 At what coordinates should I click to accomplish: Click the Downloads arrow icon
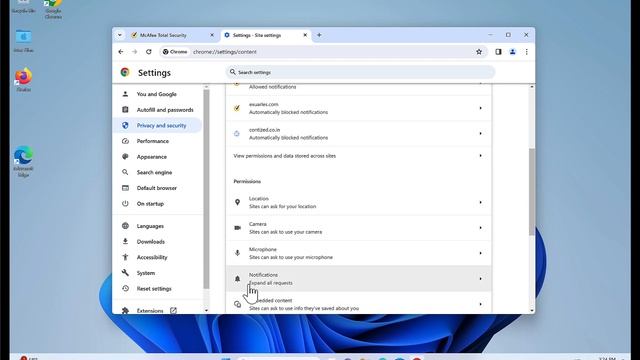tap(125, 242)
